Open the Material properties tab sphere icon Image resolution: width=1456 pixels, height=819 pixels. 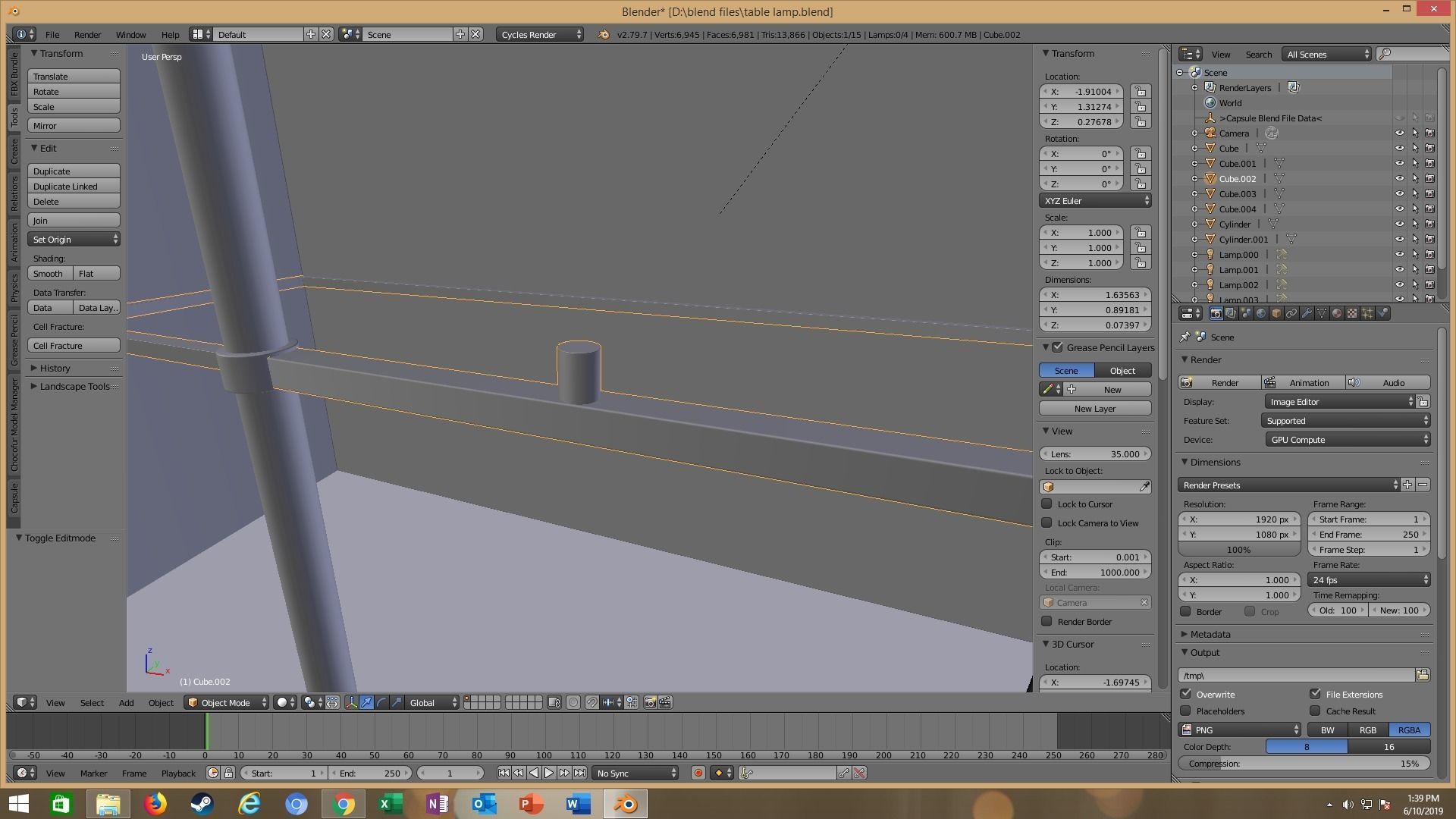click(x=1337, y=313)
